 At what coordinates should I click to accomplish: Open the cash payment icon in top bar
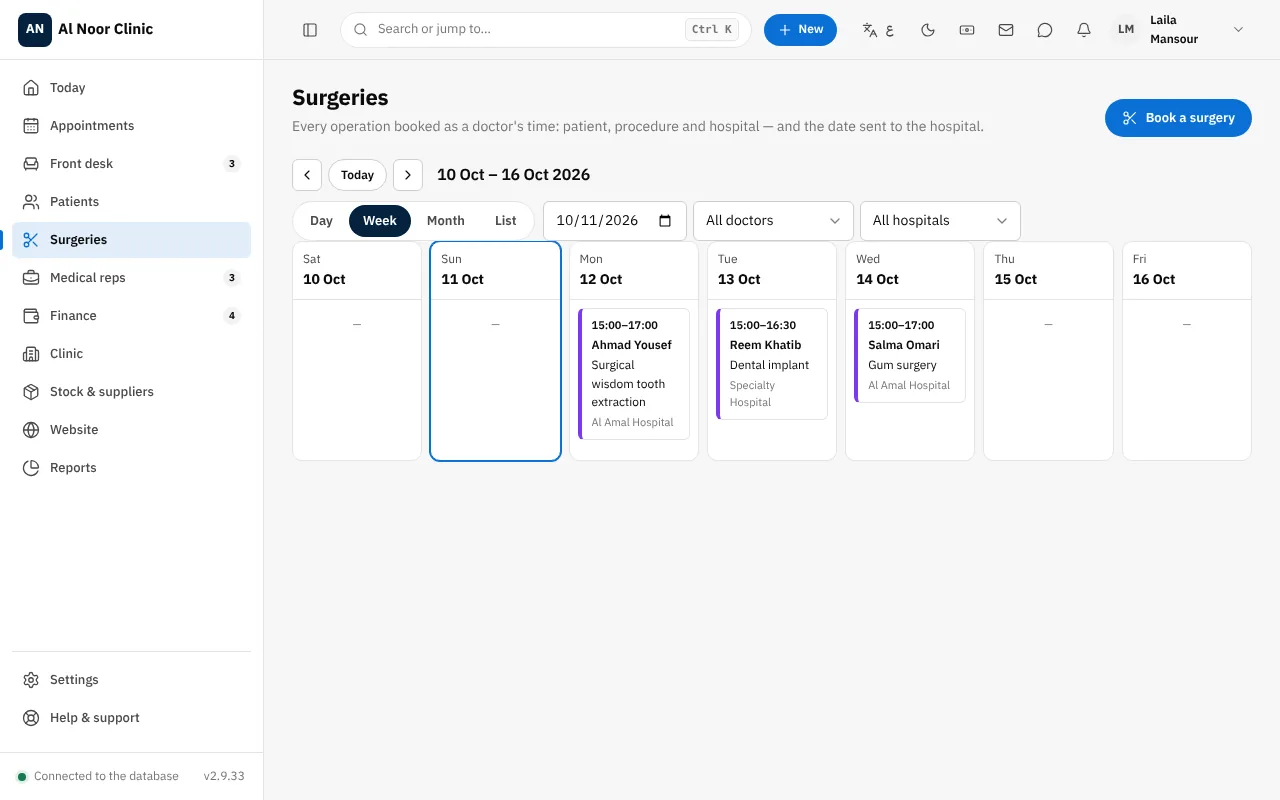(x=967, y=30)
